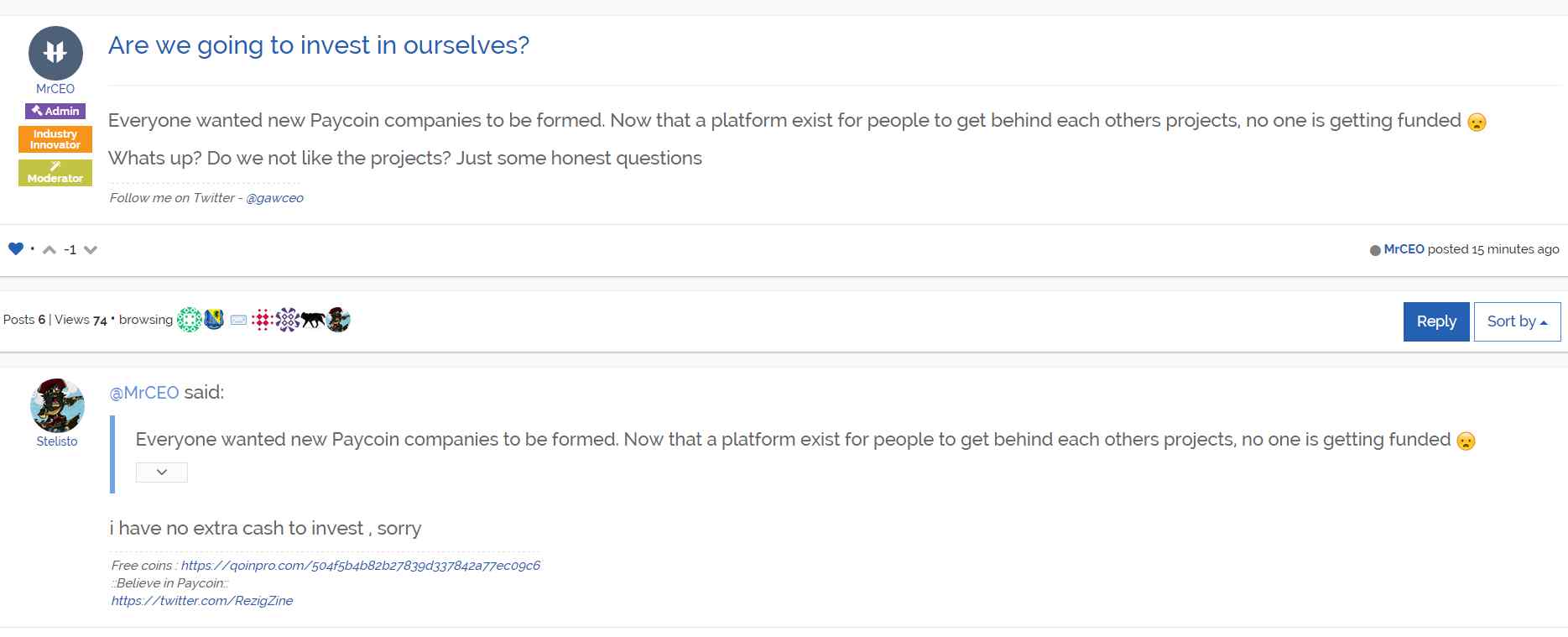Open the twitter.com/RezigZine link
1568x637 pixels.
click(x=202, y=601)
